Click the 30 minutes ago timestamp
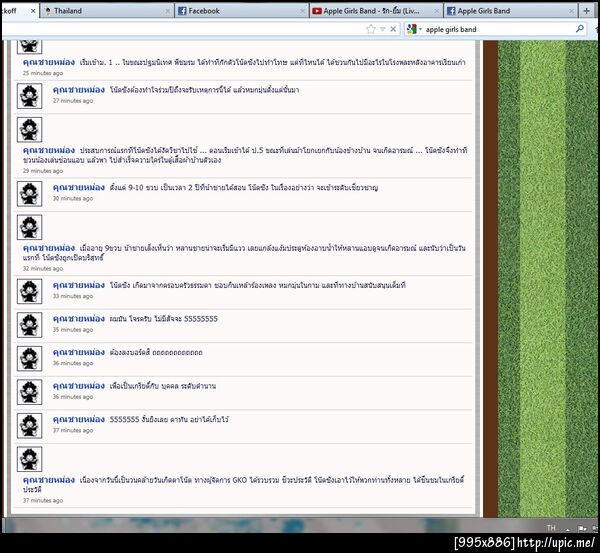The width and height of the screenshot is (600, 553). pos(73,198)
